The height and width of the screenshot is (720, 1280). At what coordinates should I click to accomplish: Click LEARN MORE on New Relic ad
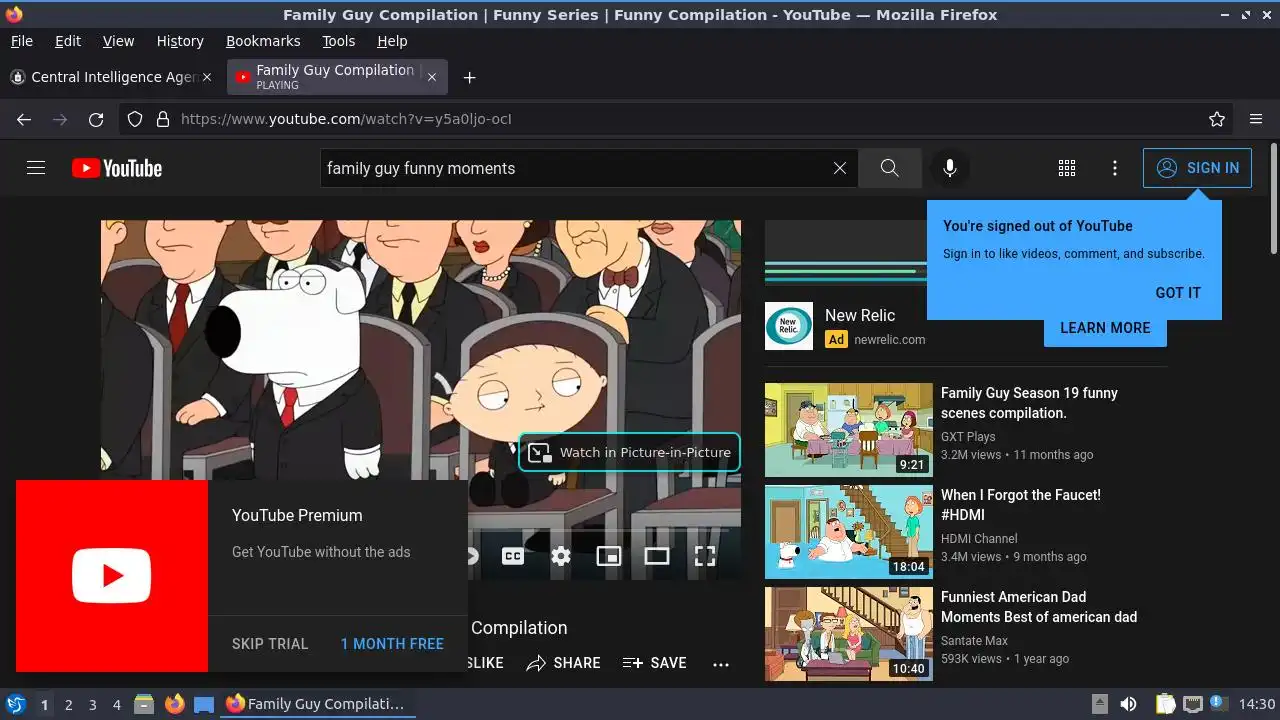[x=1105, y=328]
